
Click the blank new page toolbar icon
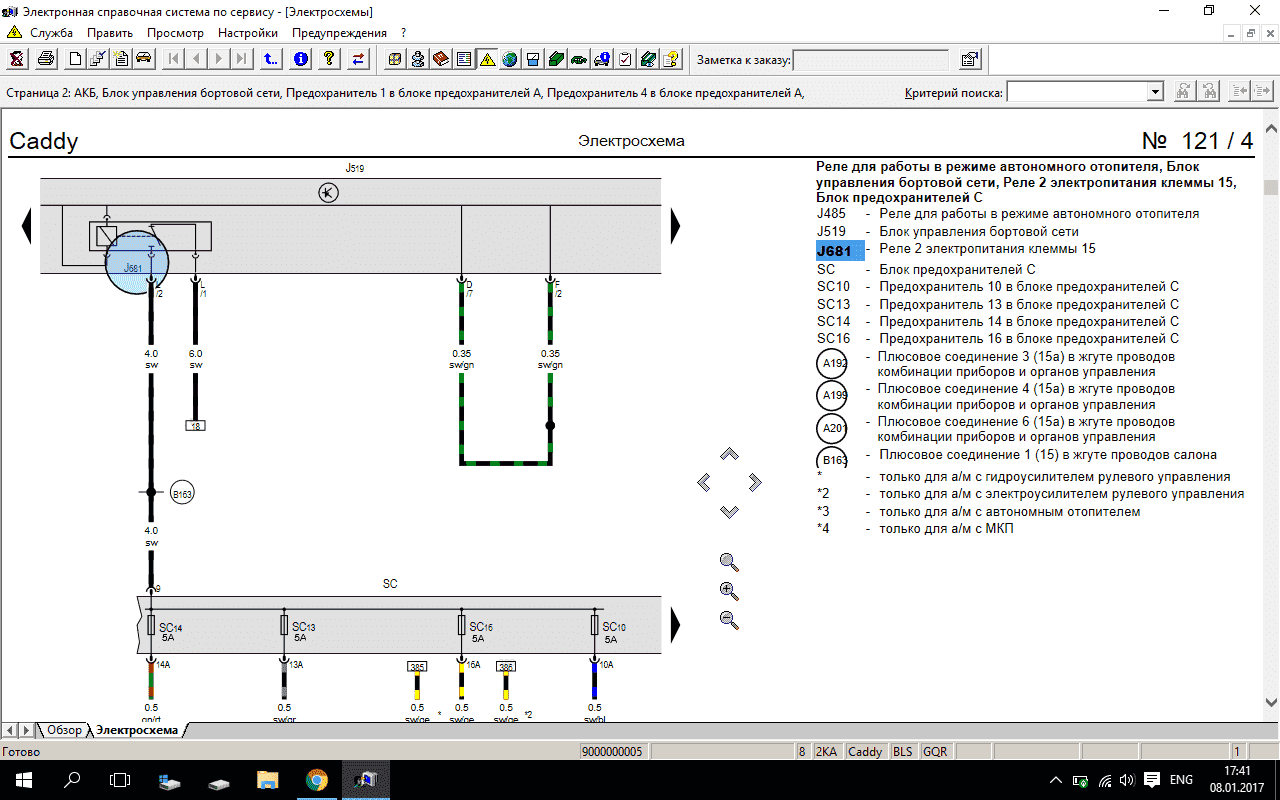[75, 59]
